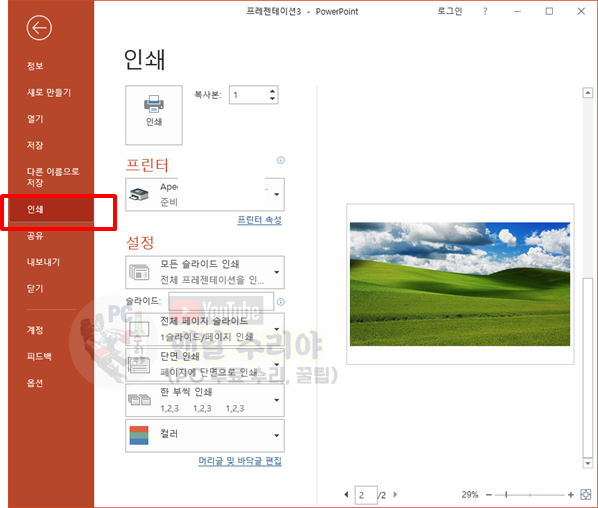Open the 컬러 color mode dropdown
The width and height of the screenshot is (598, 508).
tap(205, 435)
